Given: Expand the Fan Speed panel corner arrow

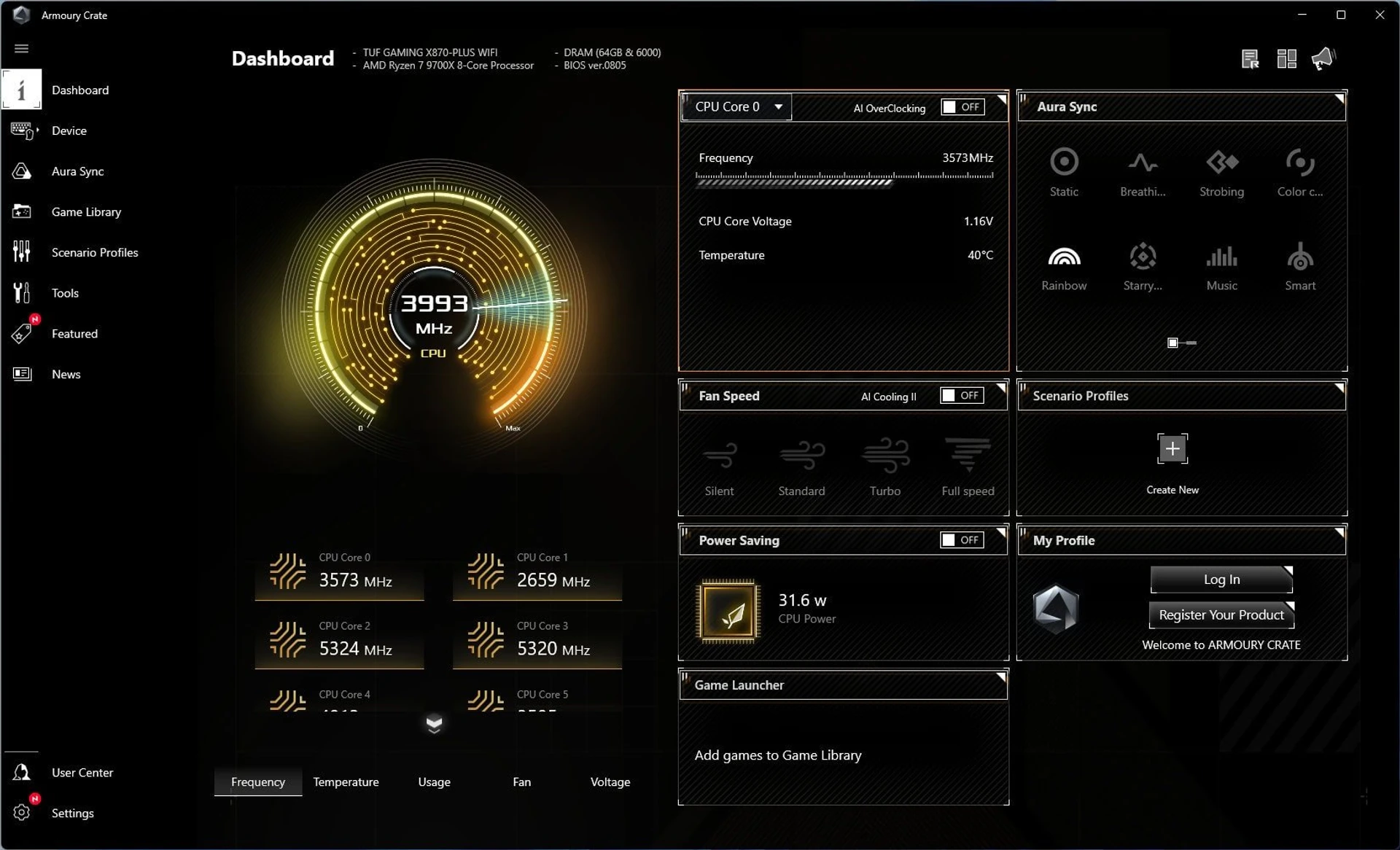Looking at the screenshot, I should tap(1001, 388).
